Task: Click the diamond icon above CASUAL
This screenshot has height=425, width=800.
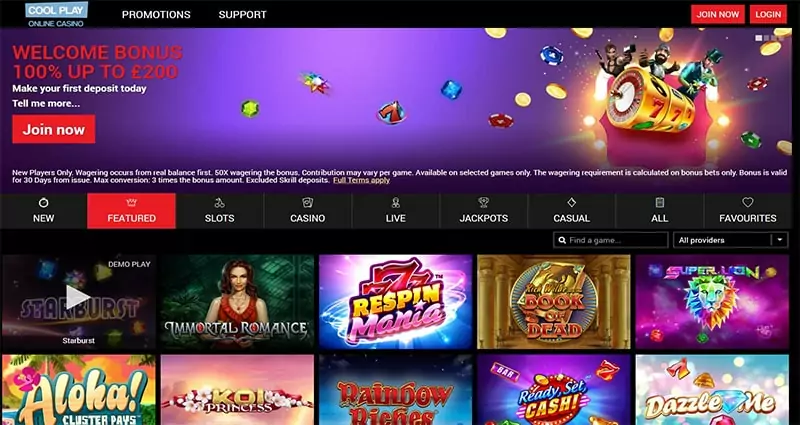Action: point(571,203)
